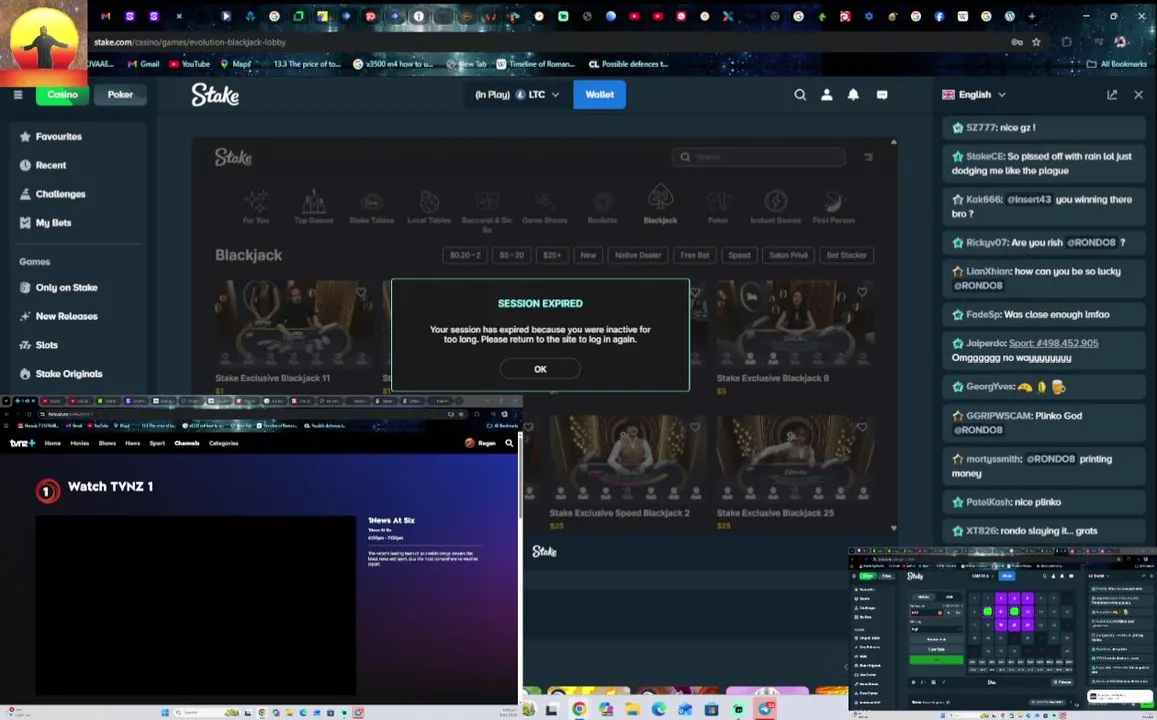
Task: Select the Instant Games lobby category
Action: (x=776, y=207)
